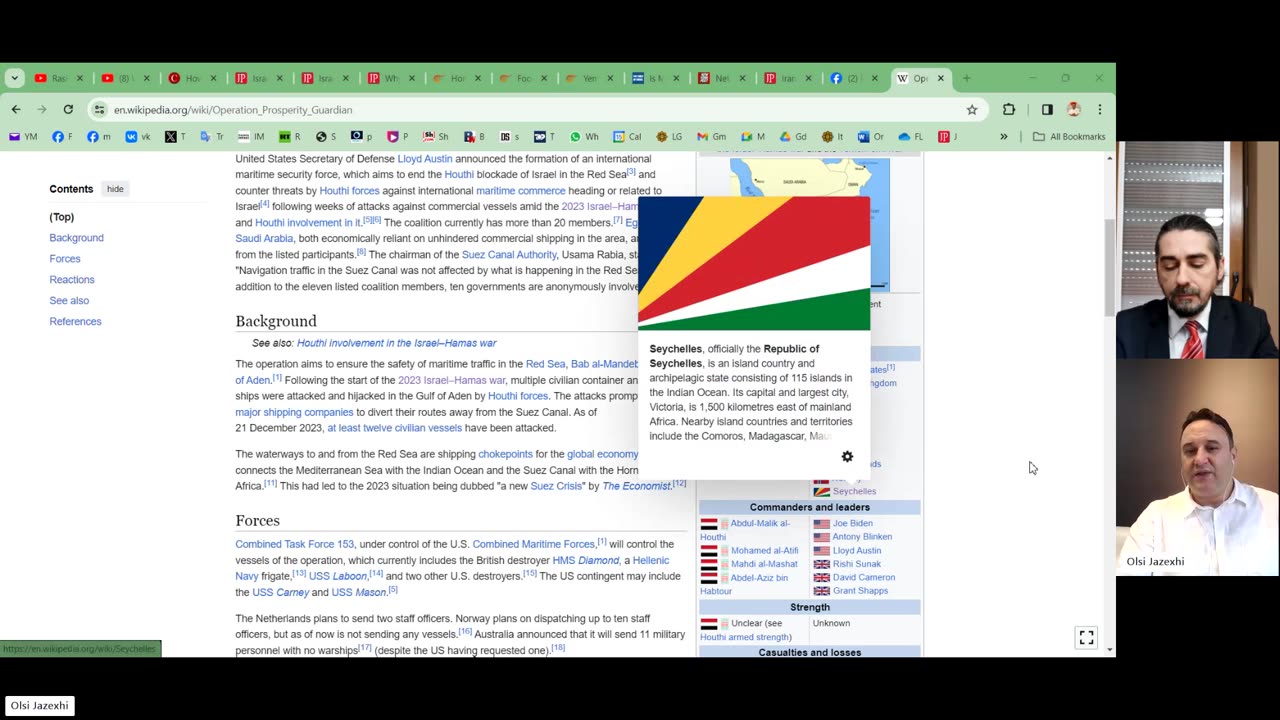Open the YM mail bookmark
The height and width of the screenshot is (720, 1280).
[23, 137]
